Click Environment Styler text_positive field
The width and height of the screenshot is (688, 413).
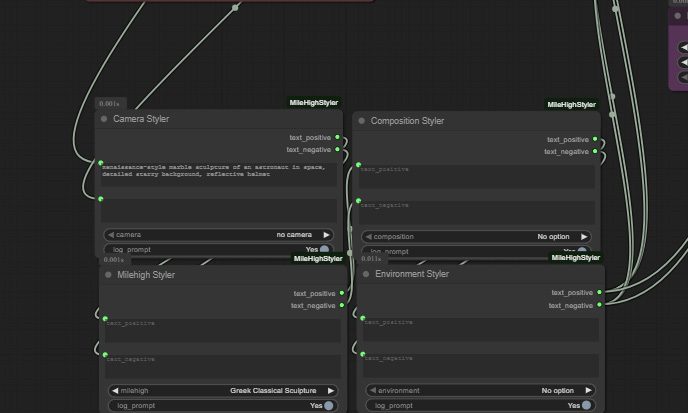tap(481, 330)
